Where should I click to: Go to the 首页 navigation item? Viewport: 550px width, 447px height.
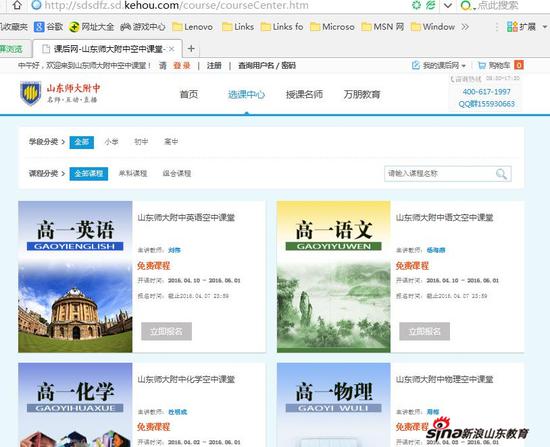pos(189,94)
